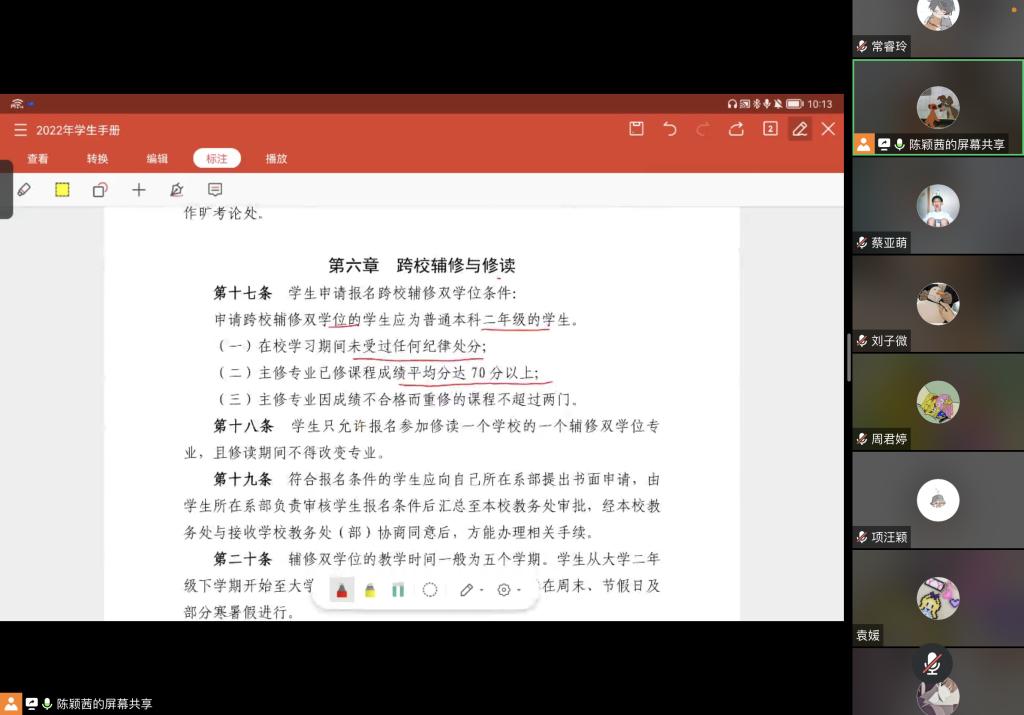
Task: Expand the pen settings gear dropdown
Action: (519, 590)
